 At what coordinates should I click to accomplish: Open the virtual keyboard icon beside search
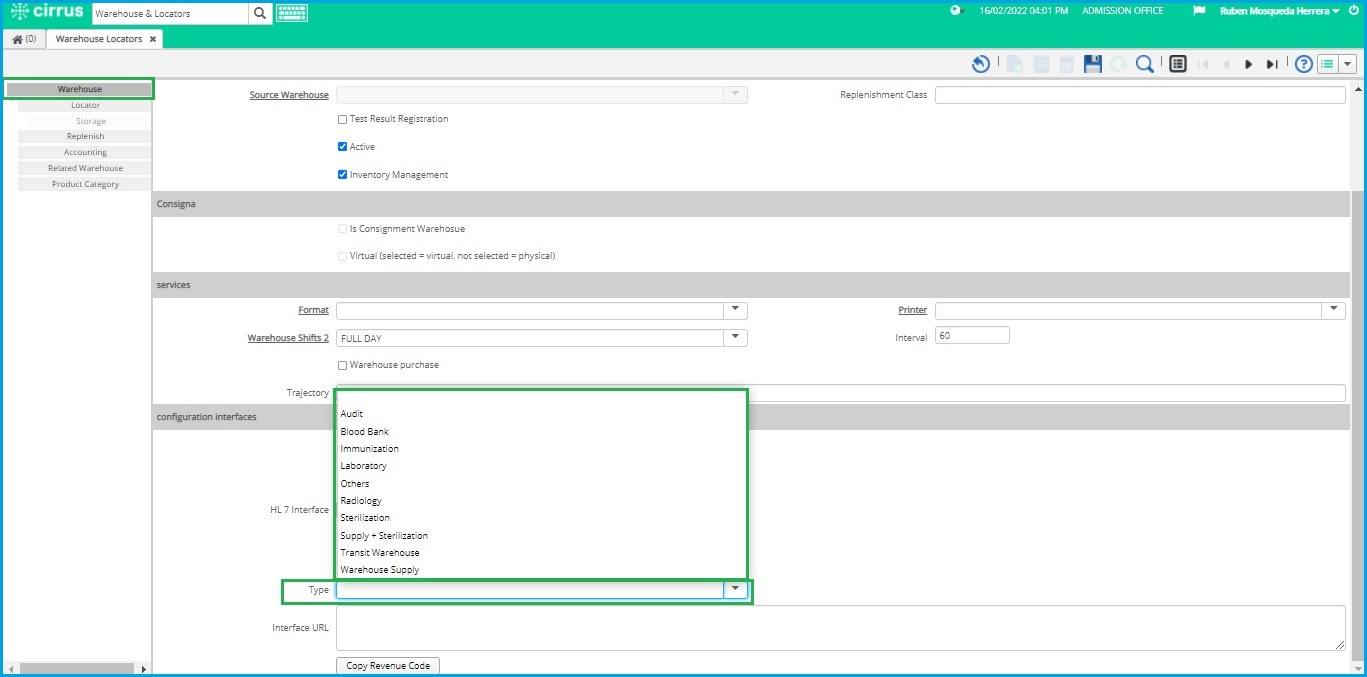[x=291, y=14]
